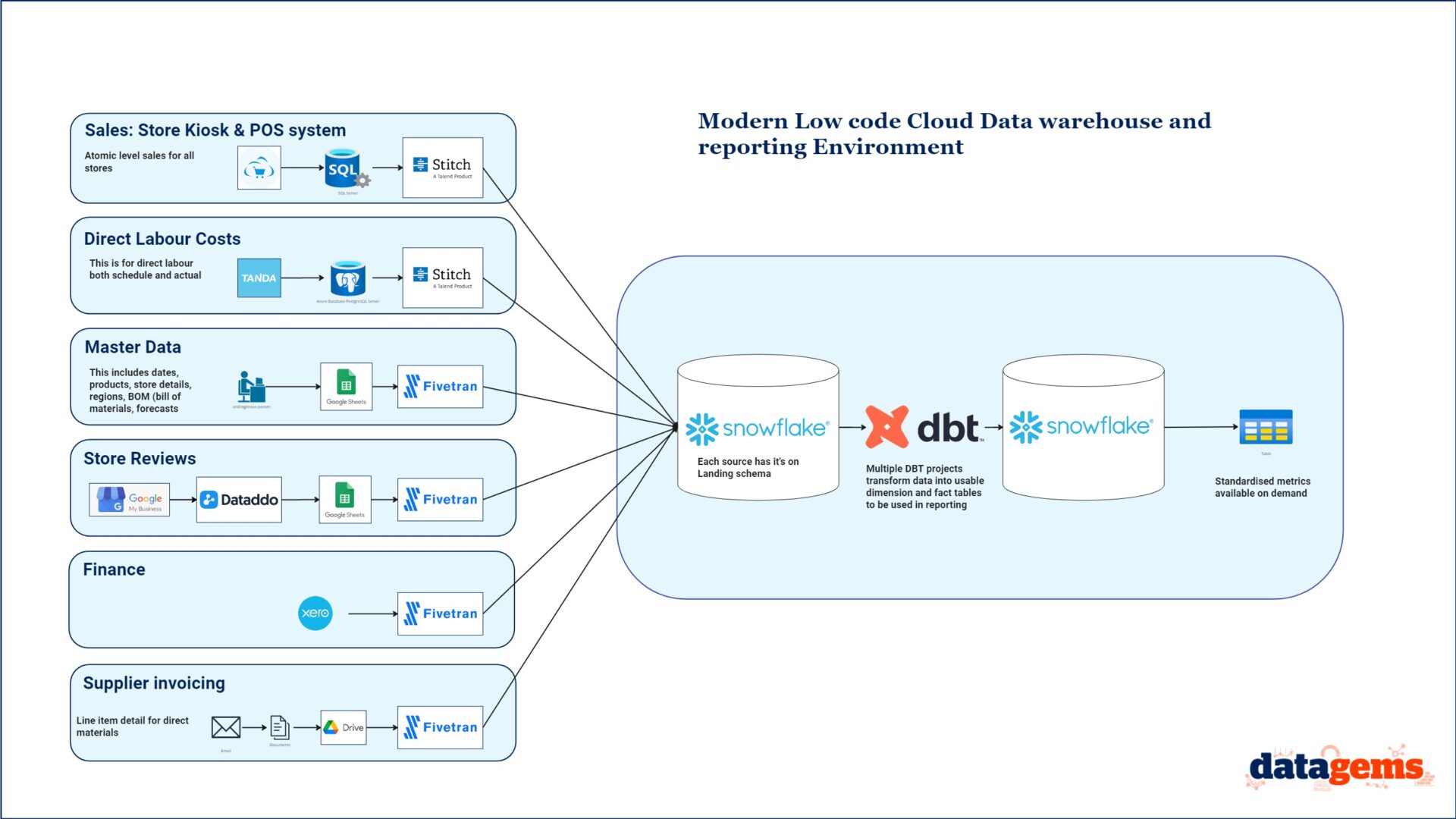The height and width of the screenshot is (819, 1456).
Task: Click the dbt logo
Action: point(924,427)
